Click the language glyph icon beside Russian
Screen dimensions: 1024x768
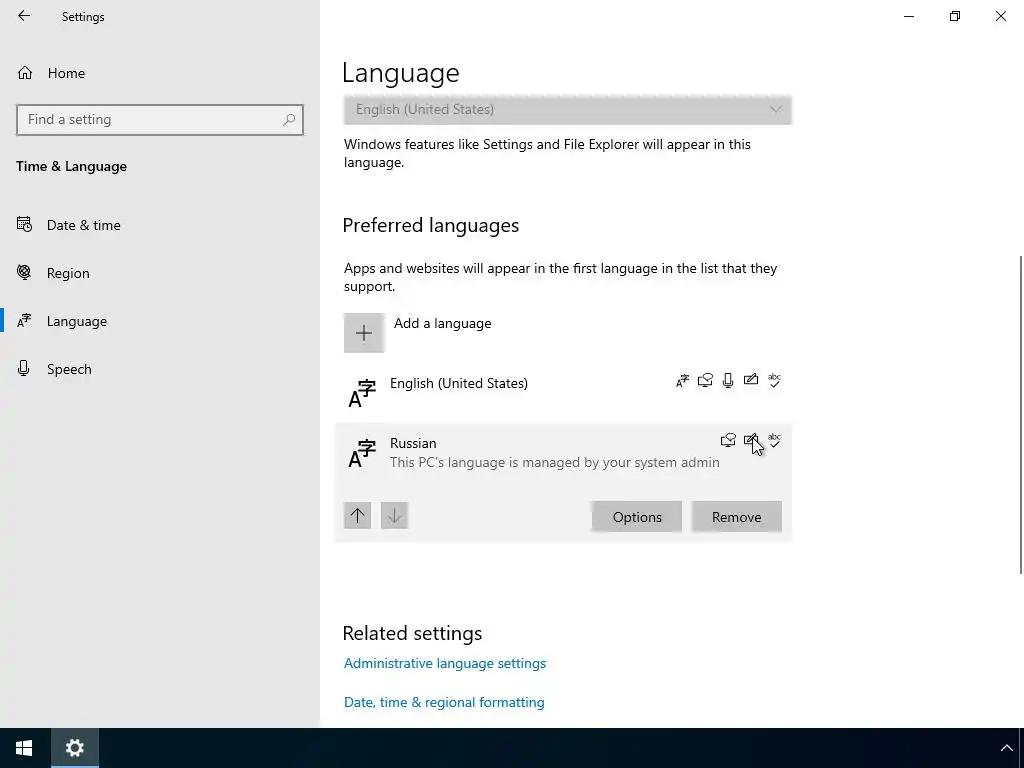[362, 453]
